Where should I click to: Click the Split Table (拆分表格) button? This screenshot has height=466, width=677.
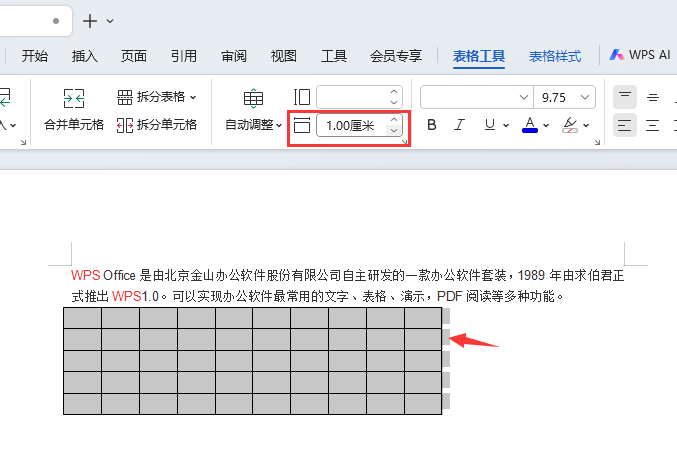click(156, 97)
